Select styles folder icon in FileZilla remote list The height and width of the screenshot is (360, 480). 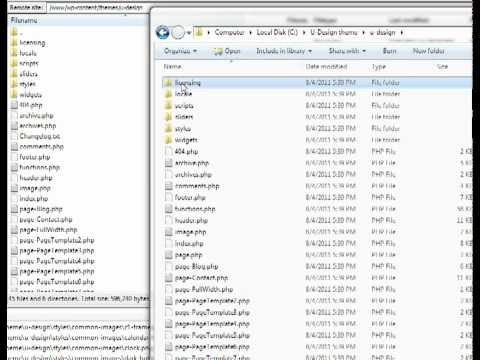[x=14, y=84]
